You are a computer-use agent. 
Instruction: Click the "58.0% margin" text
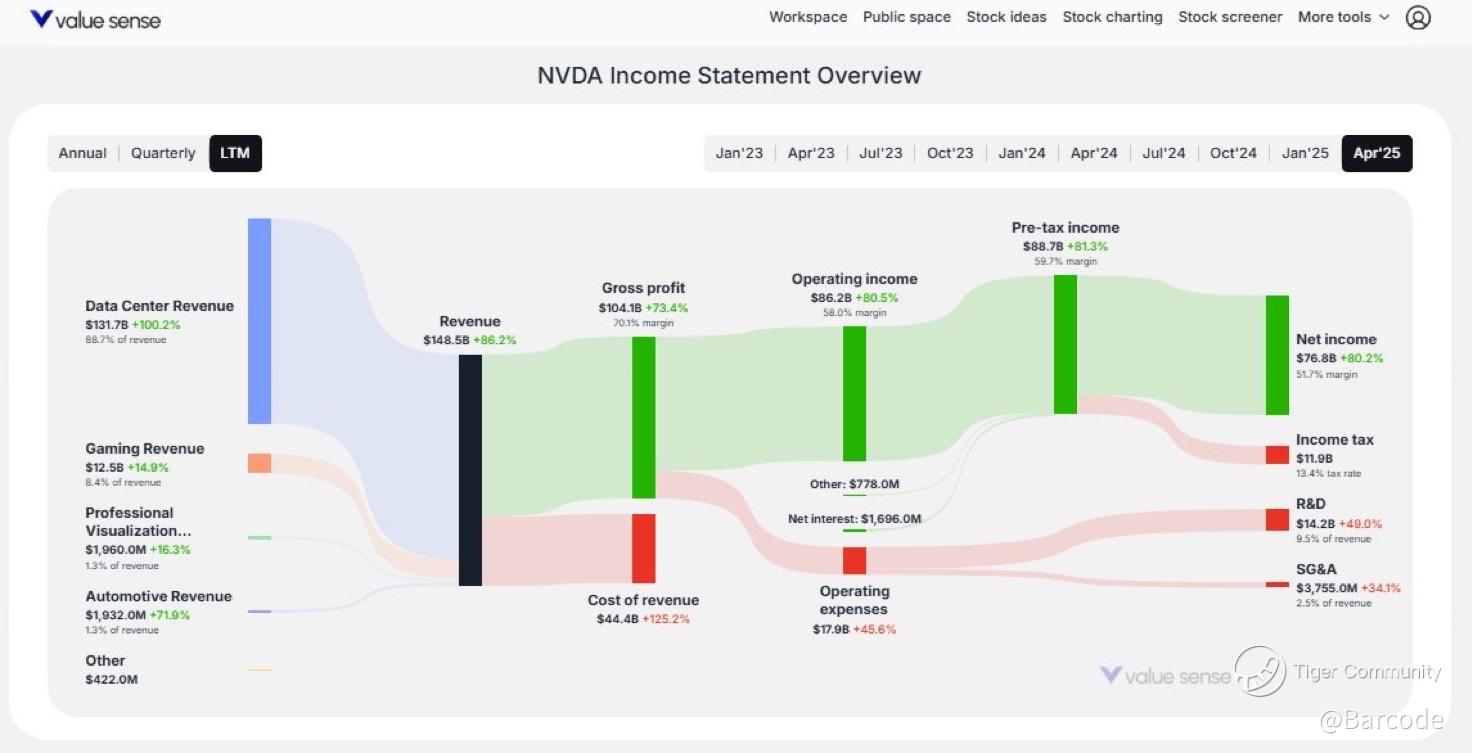(x=854, y=313)
